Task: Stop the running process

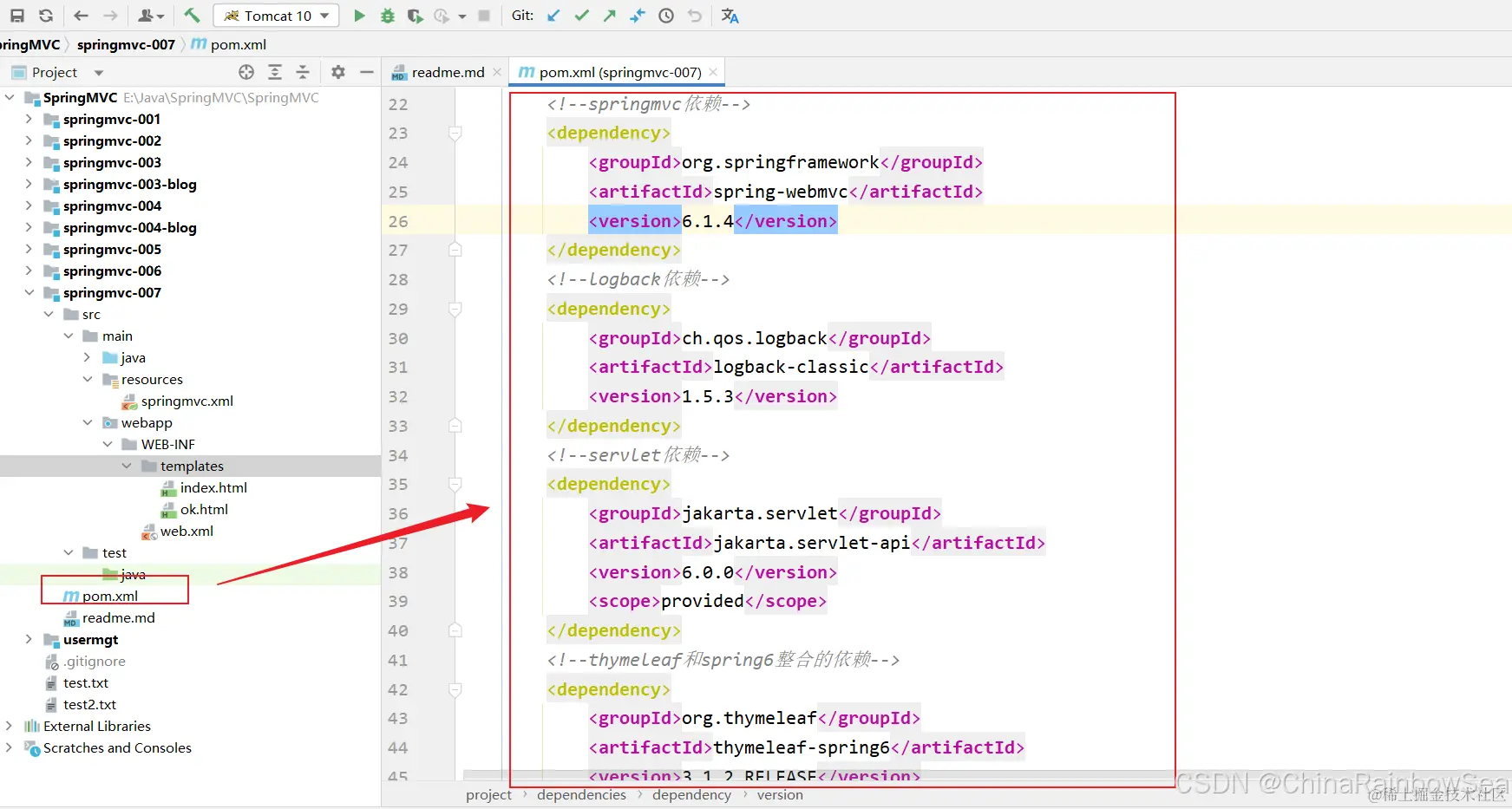Action: click(x=484, y=16)
